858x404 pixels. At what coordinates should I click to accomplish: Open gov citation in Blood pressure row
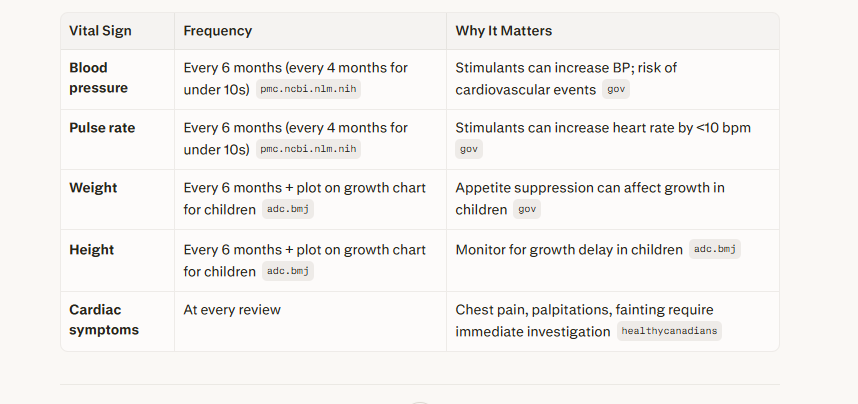pos(616,89)
